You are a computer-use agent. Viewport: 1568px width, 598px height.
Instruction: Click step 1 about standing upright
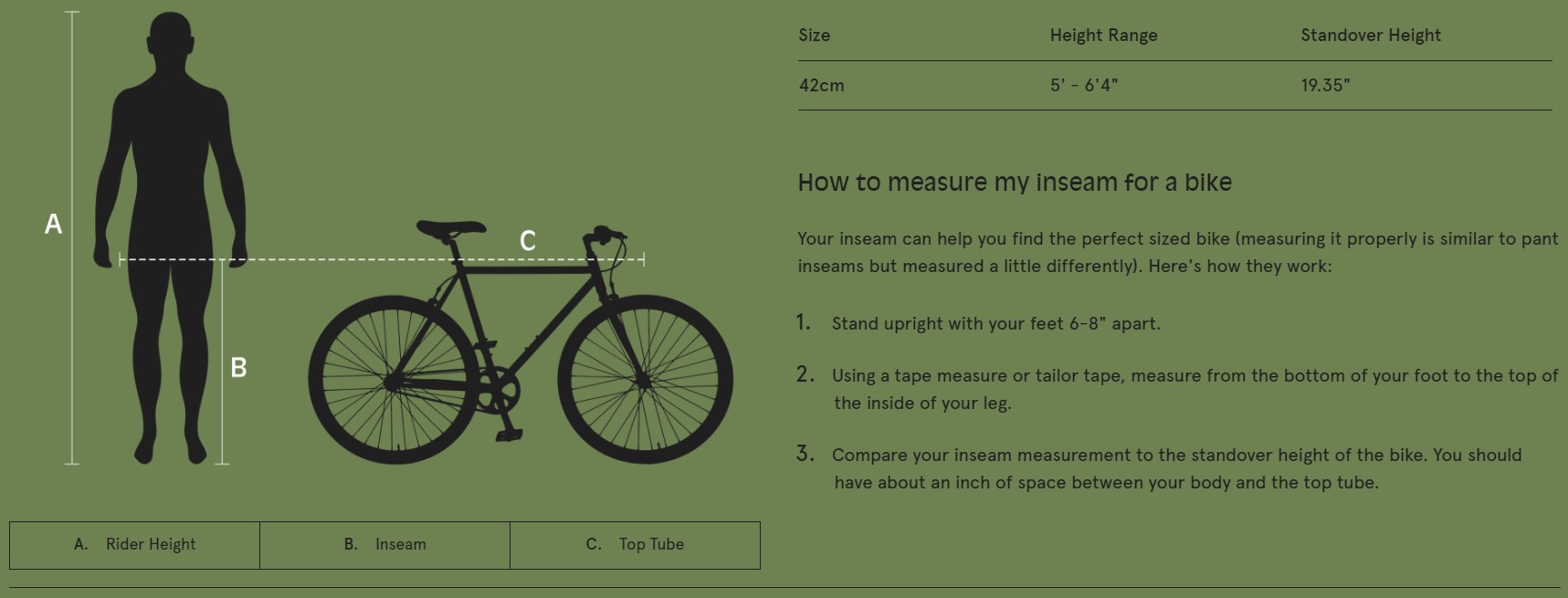tap(995, 324)
